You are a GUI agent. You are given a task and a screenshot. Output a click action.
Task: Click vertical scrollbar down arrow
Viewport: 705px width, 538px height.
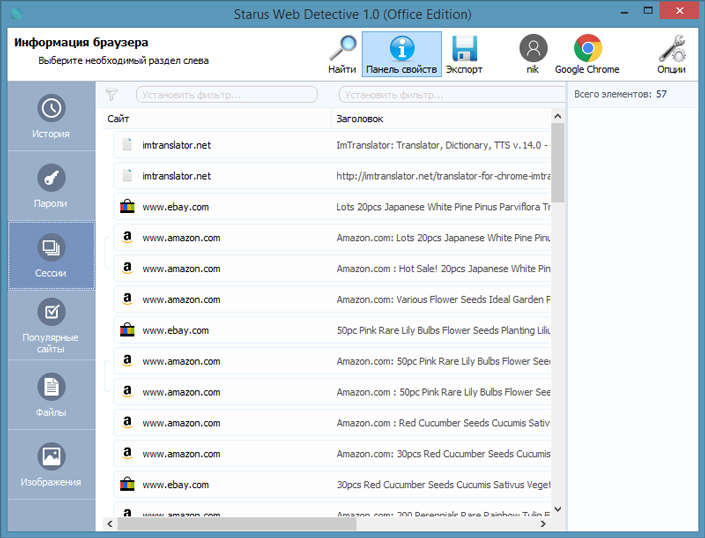coord(558,509)
